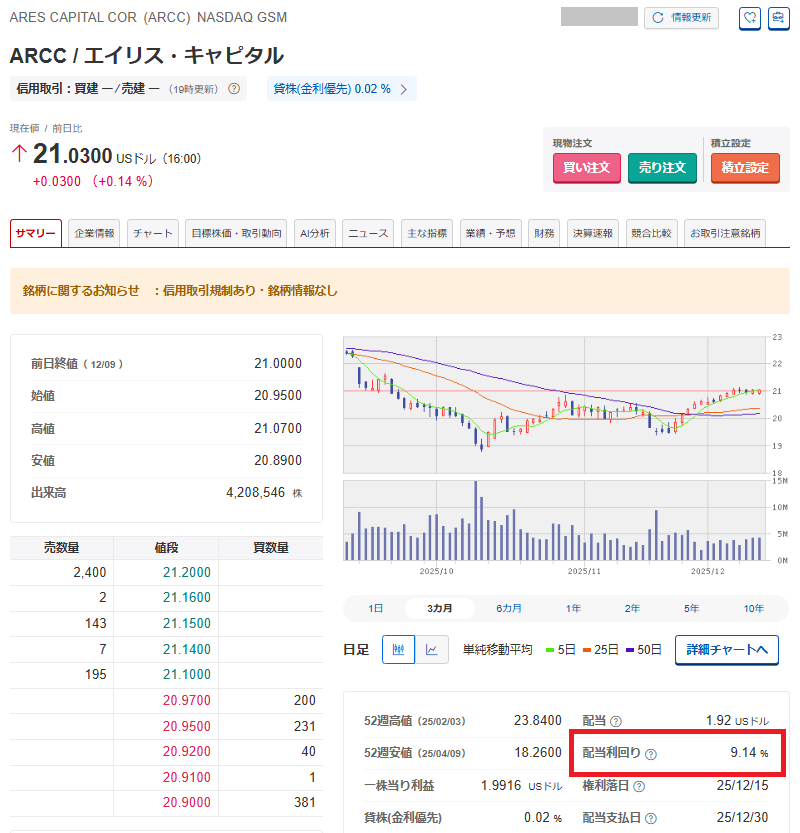Open the チャート tab
This screenshot has width=800, height=833.
(x=153, y=233)
